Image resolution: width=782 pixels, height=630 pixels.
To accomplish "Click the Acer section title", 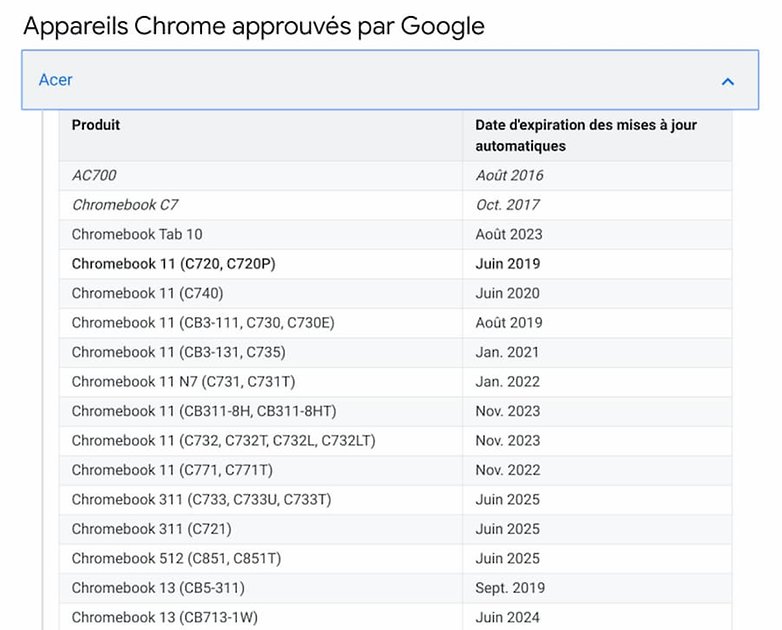I will tap(55, 80).
